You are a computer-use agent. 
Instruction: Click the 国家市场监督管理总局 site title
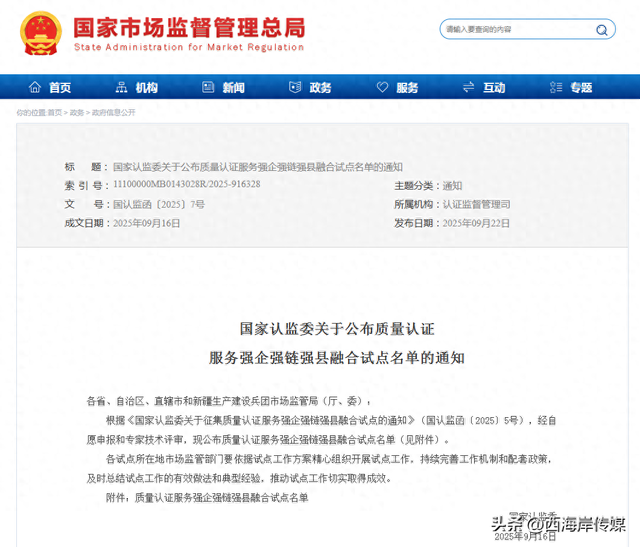189,28
